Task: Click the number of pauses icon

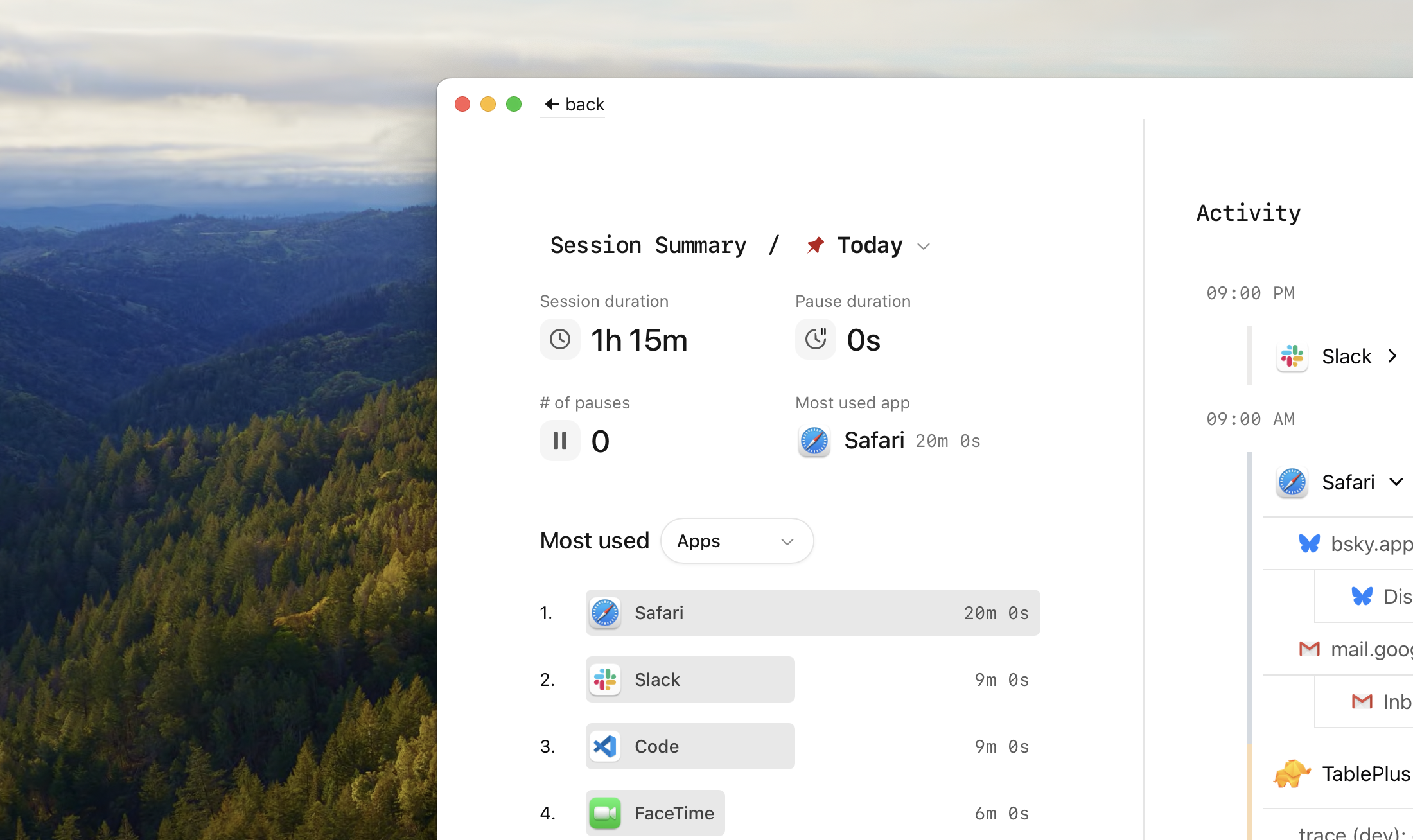Action: [559, 441]
